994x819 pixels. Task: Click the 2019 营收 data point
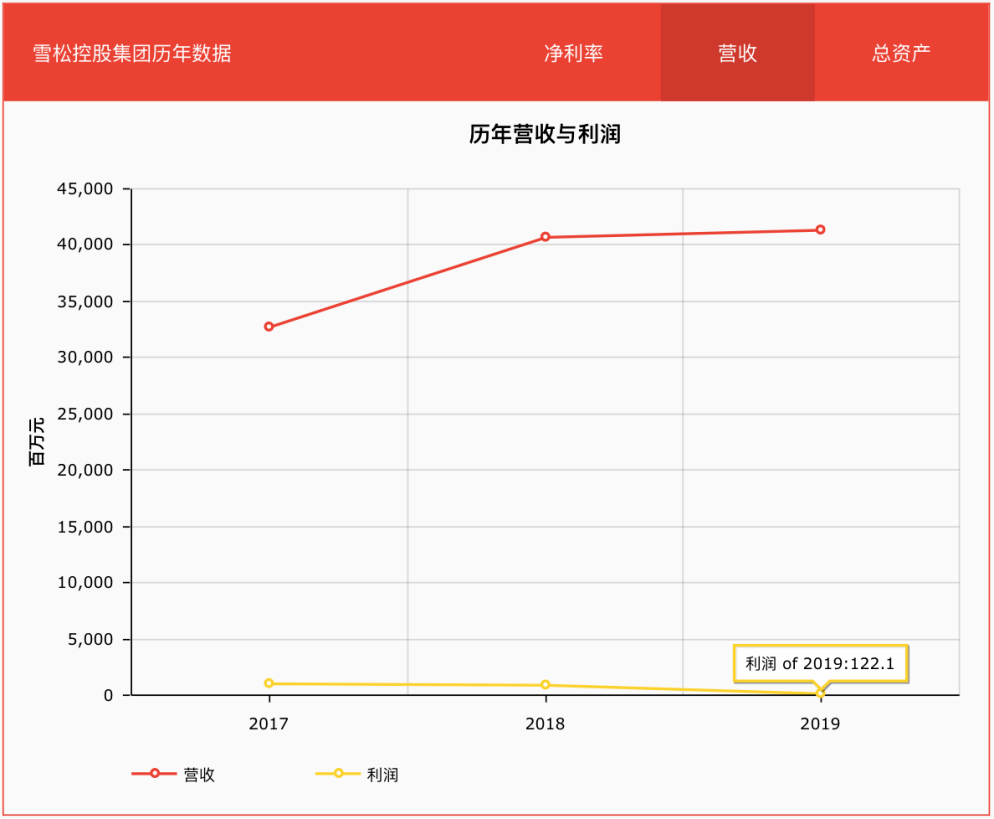coord(820,229)
